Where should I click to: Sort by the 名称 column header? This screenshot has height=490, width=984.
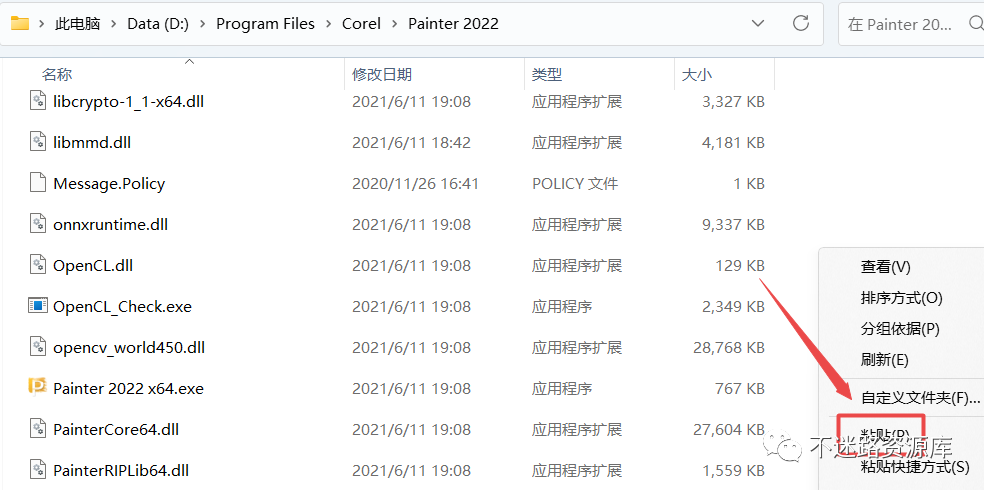(x=57, y=75)
